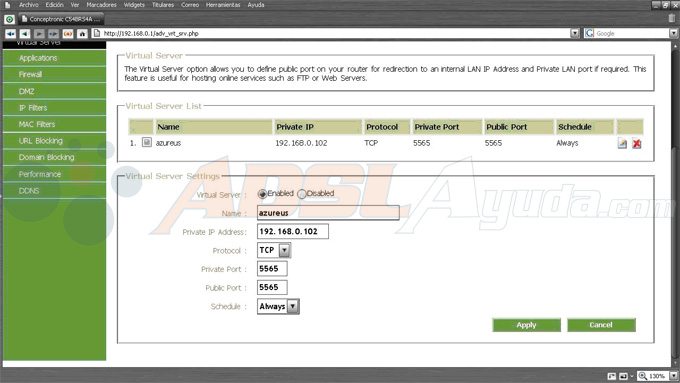This screenshot has height=383, width=680.
Task: Open the Archivo menu
Action: (x=29, y=5)
